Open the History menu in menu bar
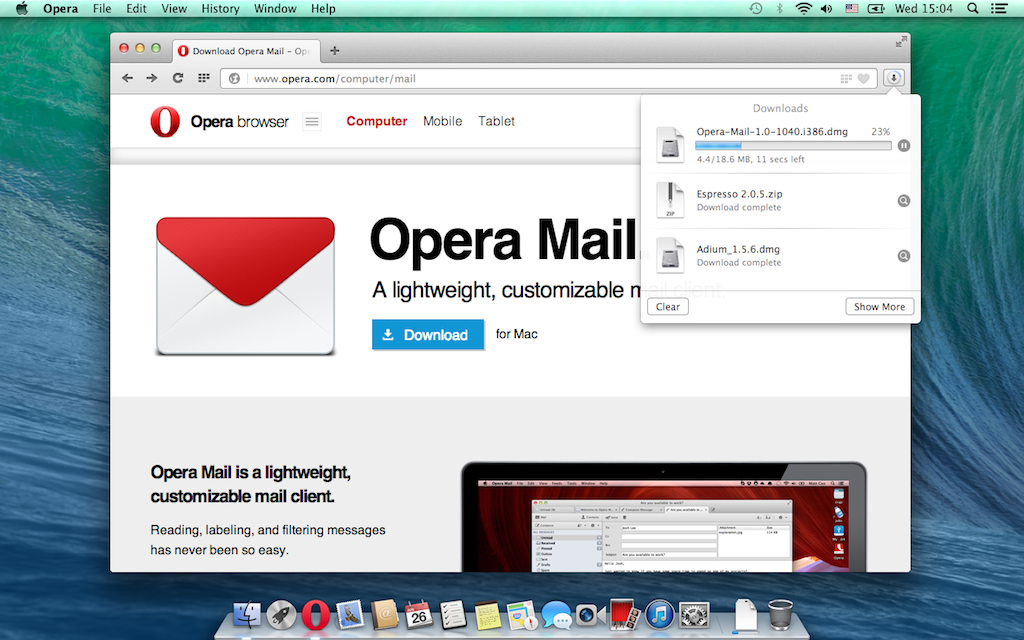 coord(220,9)
